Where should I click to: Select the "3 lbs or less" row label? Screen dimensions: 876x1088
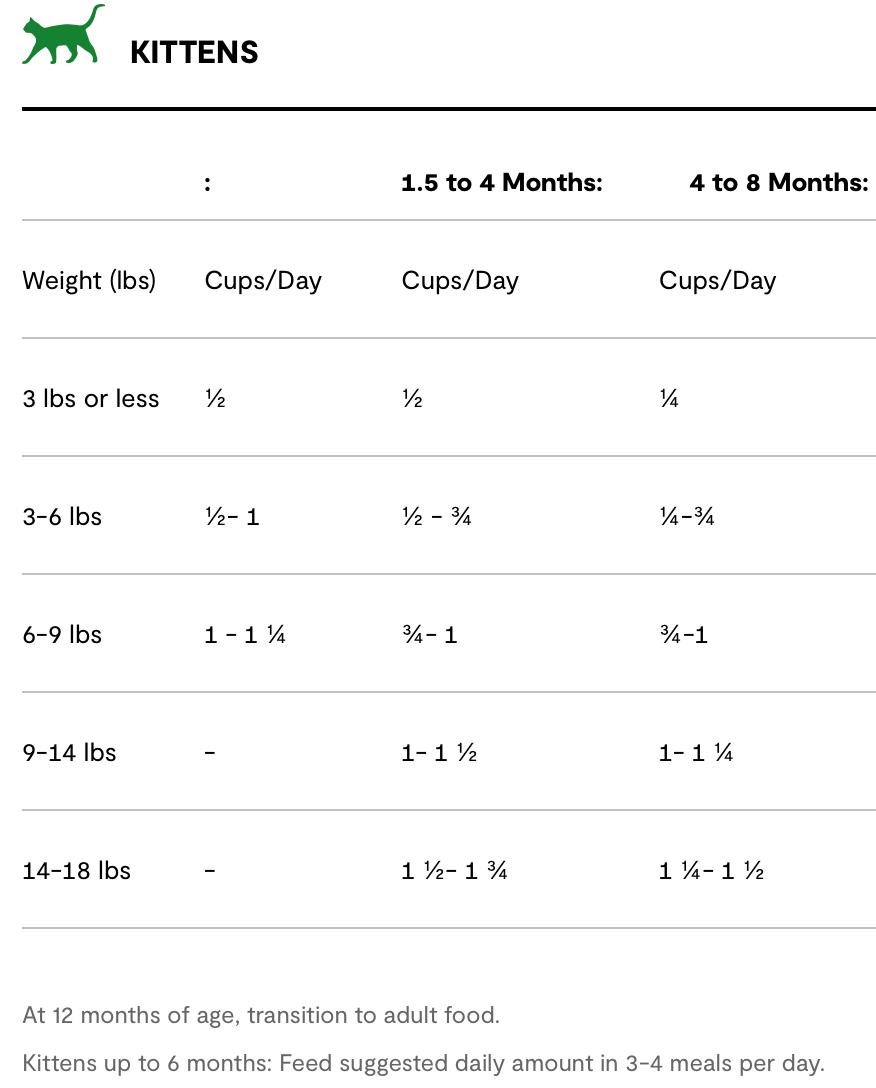[91, 399]
